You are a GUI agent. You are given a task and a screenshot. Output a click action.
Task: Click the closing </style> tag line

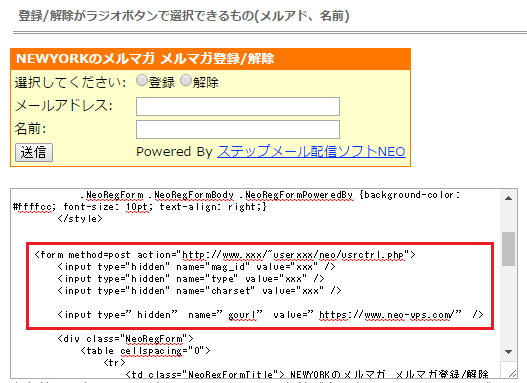coord(80,219)
